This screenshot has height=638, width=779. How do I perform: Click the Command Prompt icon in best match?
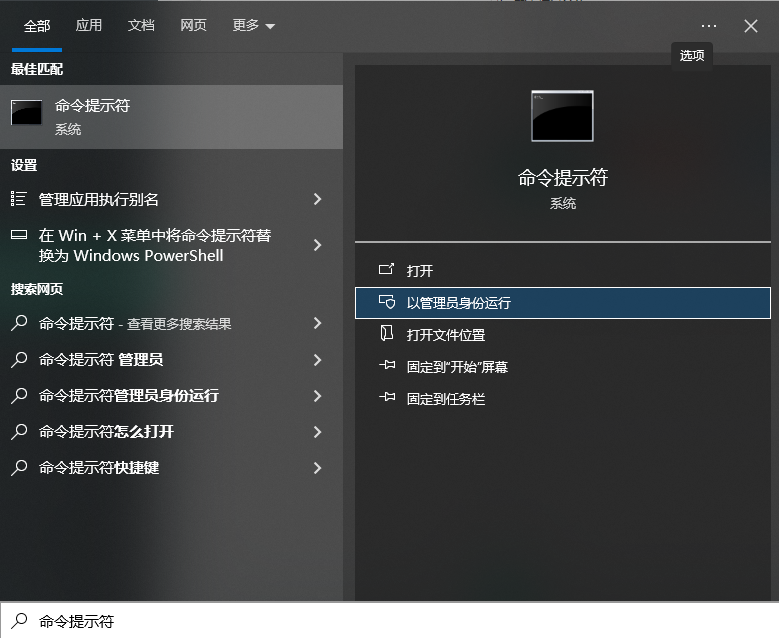(27, 114)
